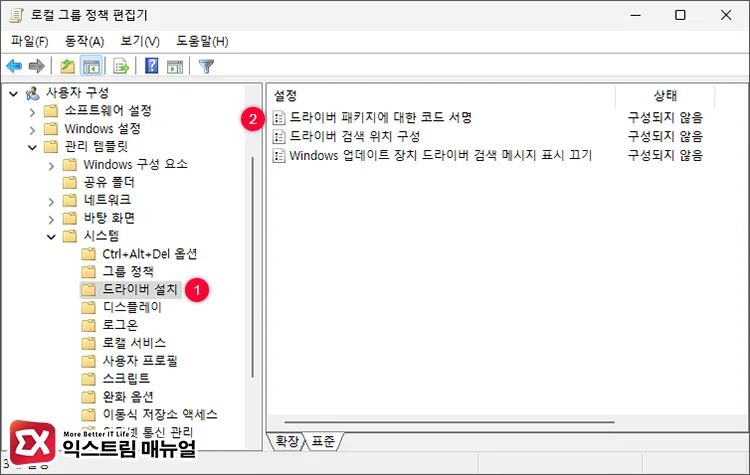Click policy icon for 드라이버 검색 위치 구성
The height and width of the screenshot is (475, 750).
pyautogui.click(x=279, y=136)
